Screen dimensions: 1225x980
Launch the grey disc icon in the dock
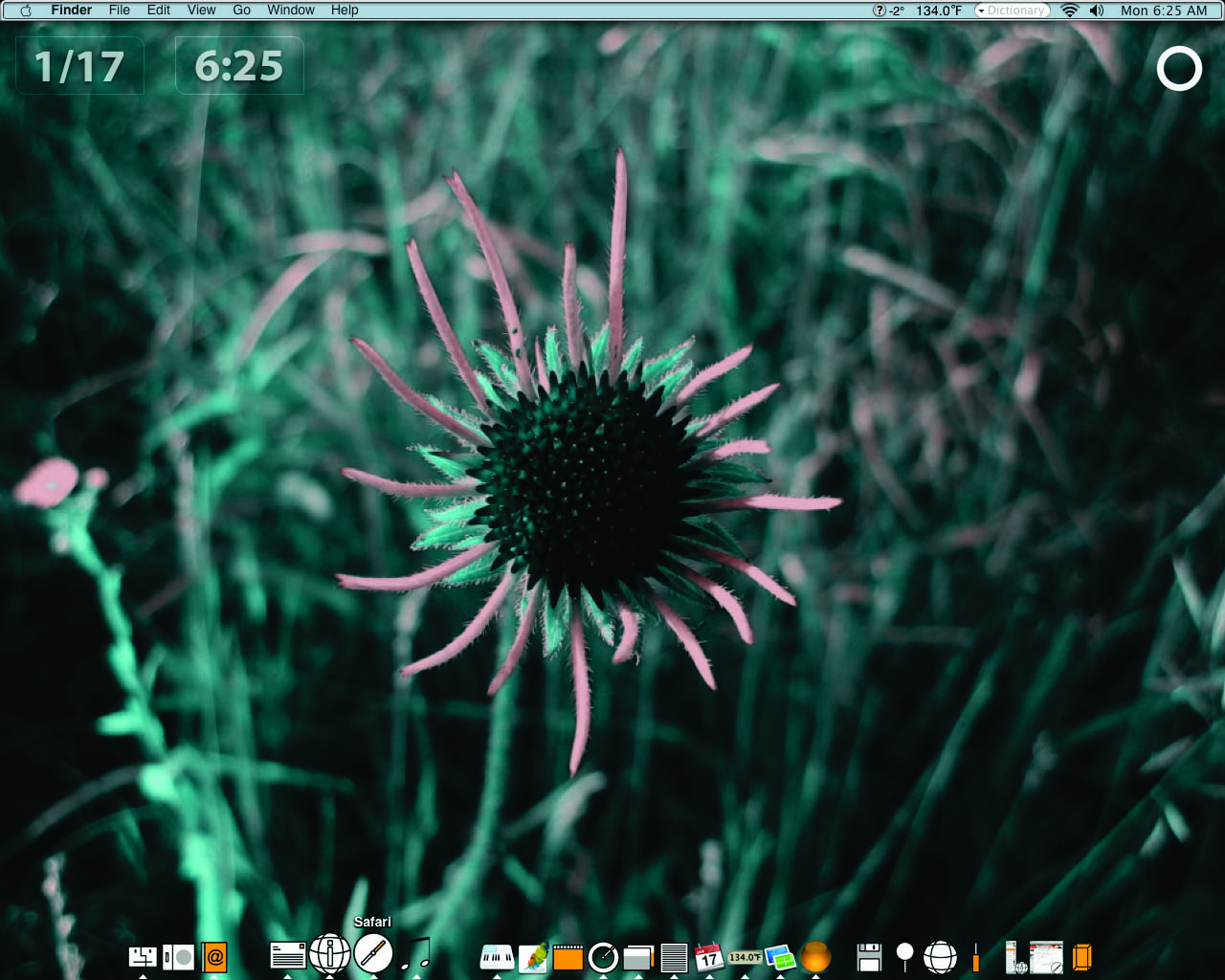pyautogui.click(x=178, y=956)
